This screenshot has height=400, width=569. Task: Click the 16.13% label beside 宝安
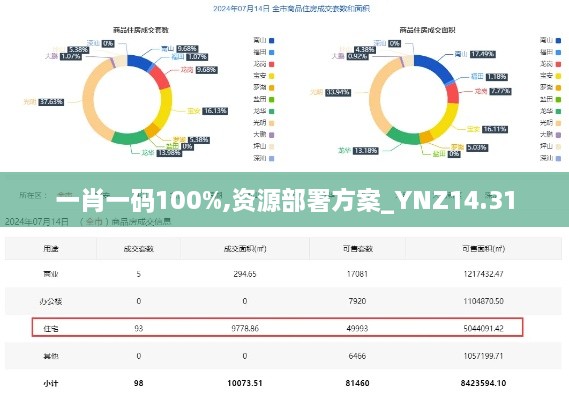coord(215,111)
